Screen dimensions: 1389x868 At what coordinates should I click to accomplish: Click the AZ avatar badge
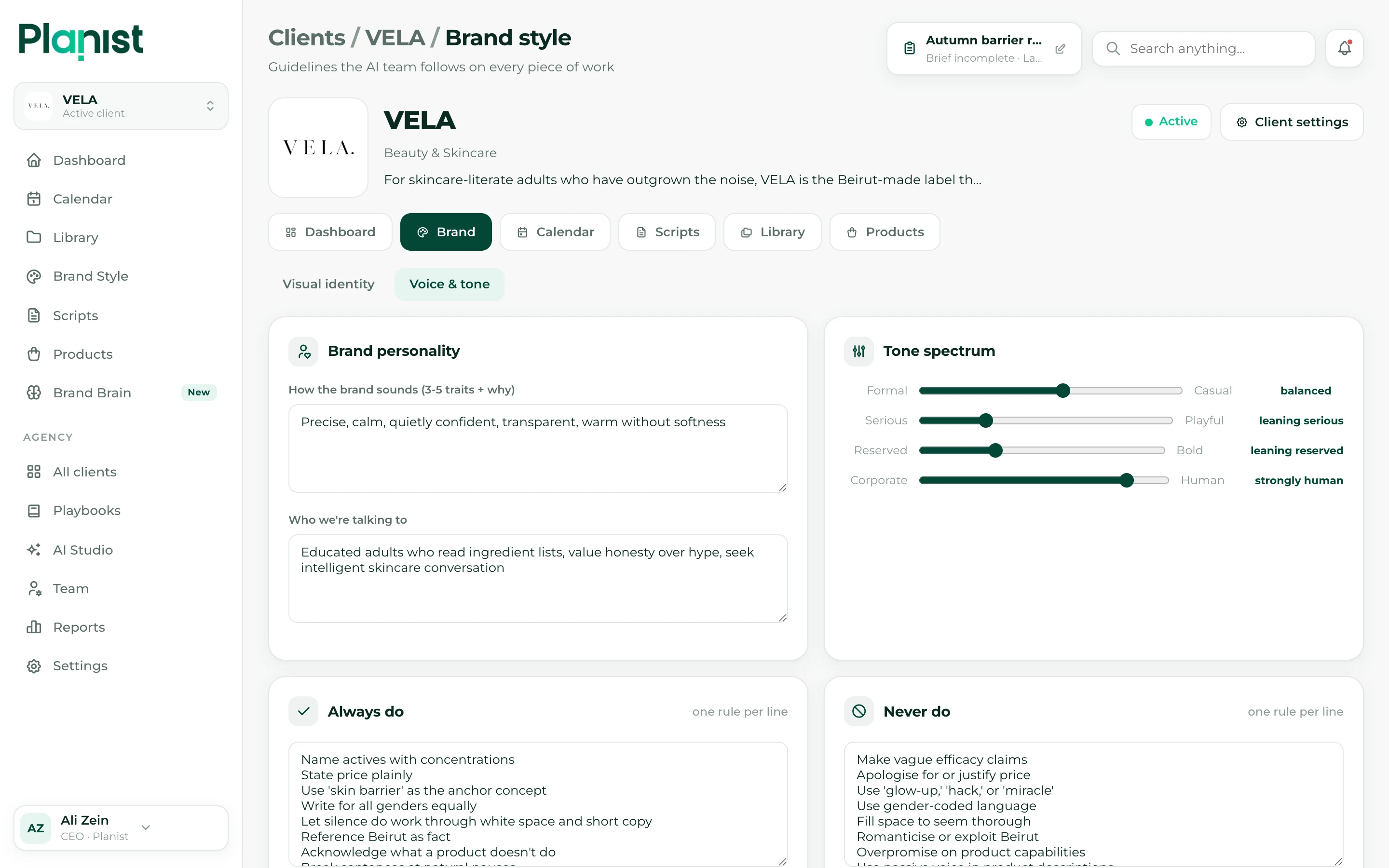click(36, 828)
